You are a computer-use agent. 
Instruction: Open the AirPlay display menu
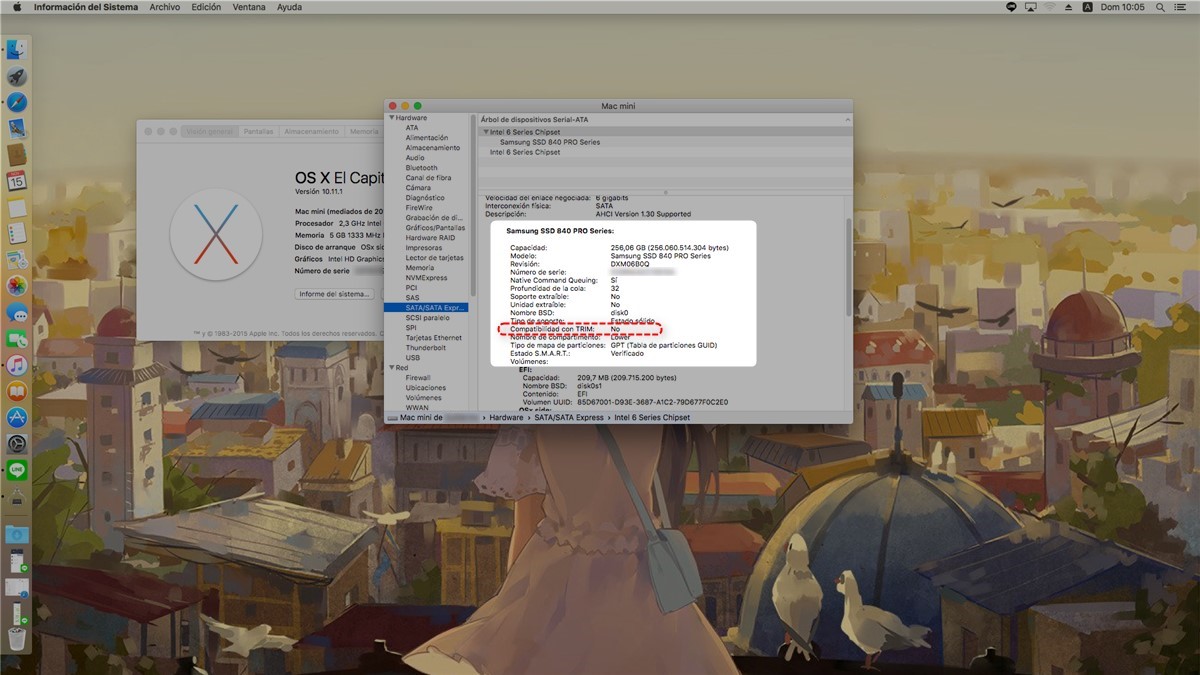point(1031,7)
